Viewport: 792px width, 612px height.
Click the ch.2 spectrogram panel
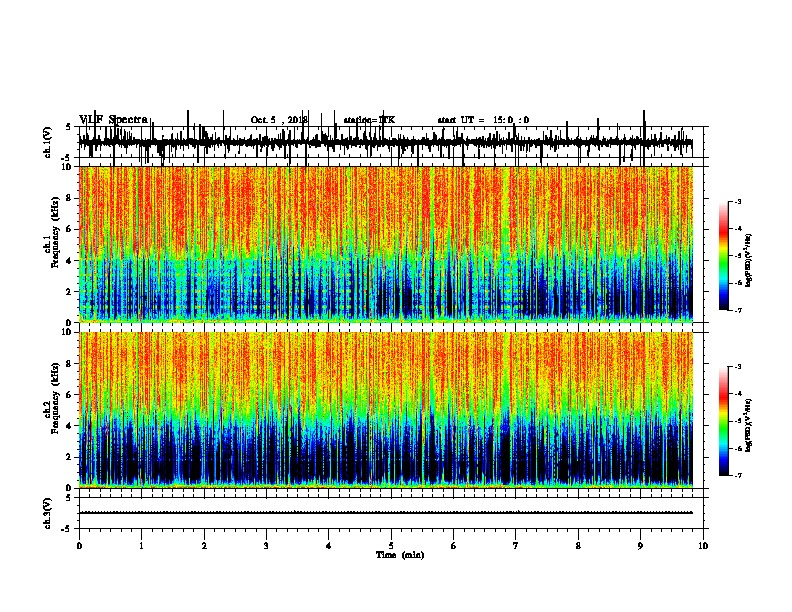(386, 410)
